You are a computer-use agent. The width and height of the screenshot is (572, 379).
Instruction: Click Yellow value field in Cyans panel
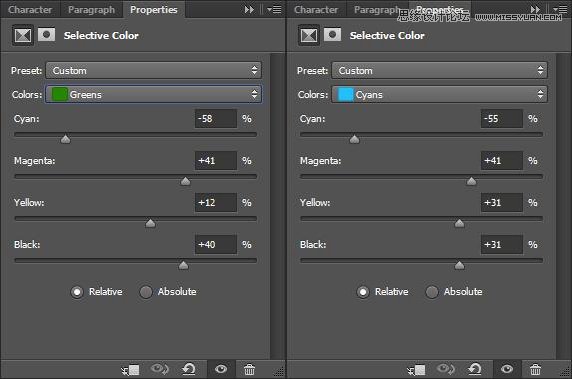(502, 202)
